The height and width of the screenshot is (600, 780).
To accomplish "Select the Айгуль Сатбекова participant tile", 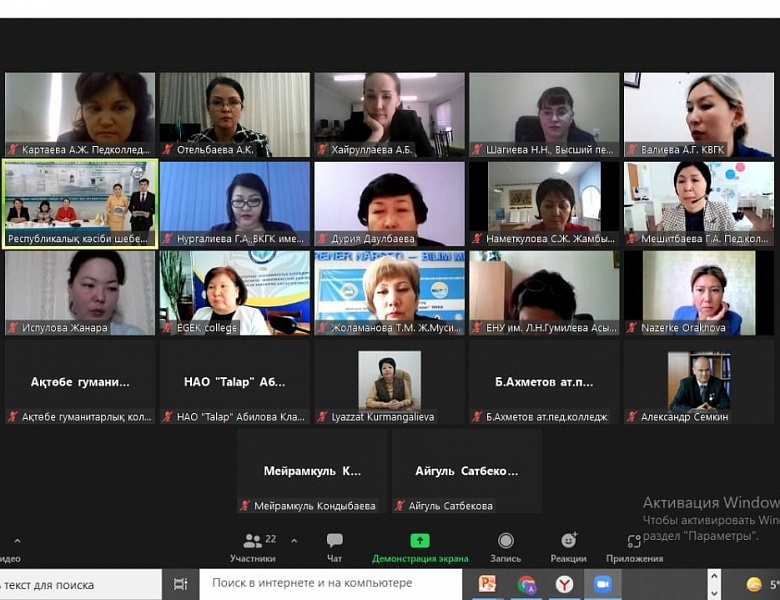I will click(x=467, y=471).
